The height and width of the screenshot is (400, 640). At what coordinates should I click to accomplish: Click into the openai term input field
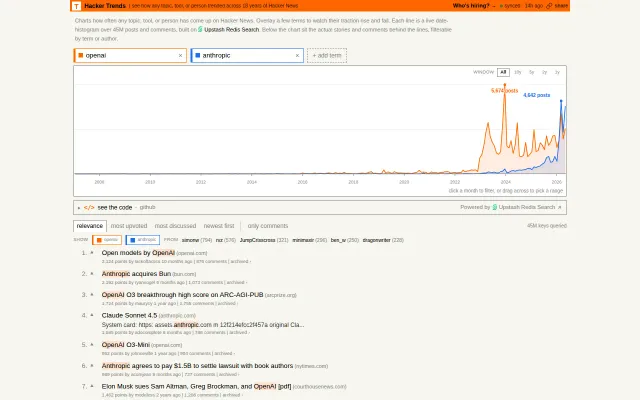pos(131,56)
